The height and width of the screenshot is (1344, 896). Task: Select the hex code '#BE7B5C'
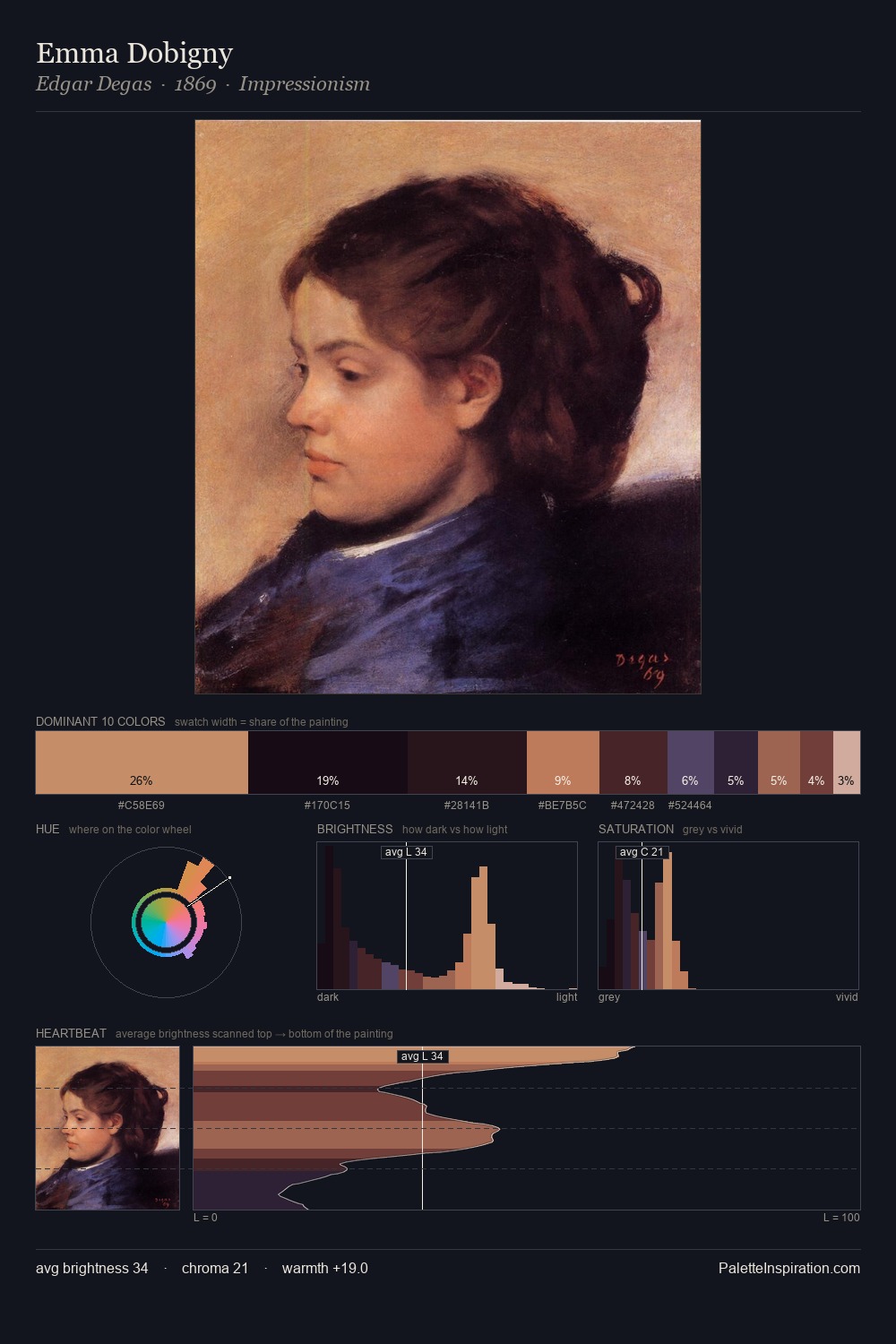[x=563, y=806]
